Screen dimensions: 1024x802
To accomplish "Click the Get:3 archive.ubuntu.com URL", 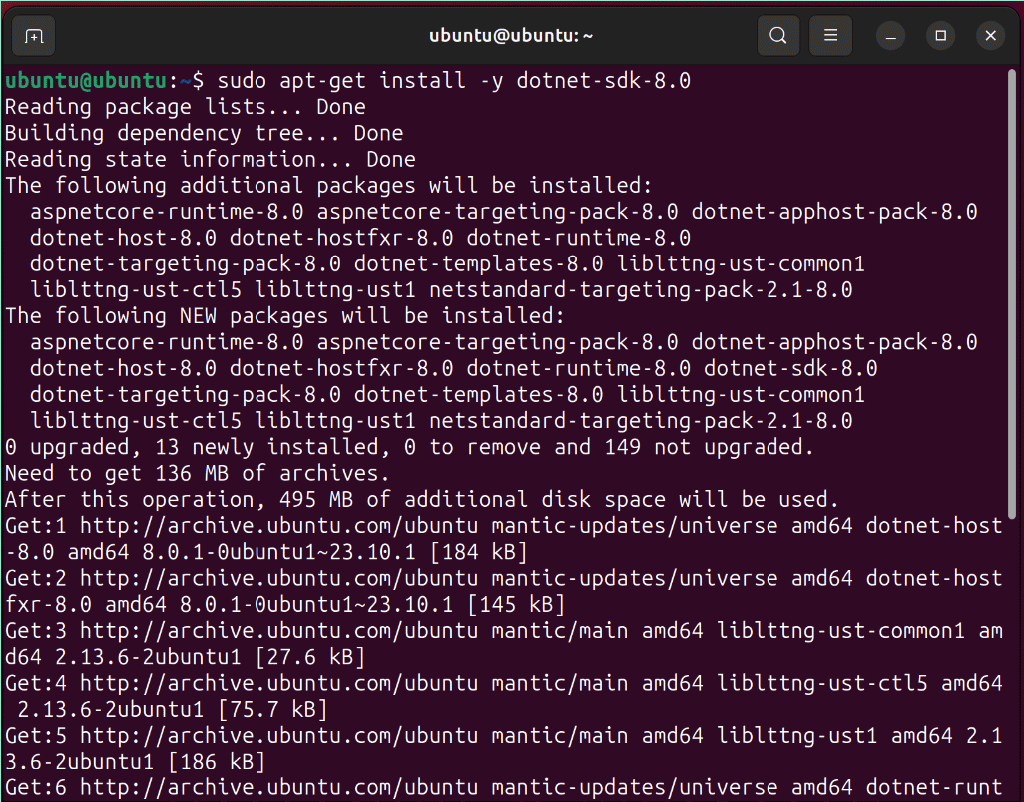I will point(279,631).
